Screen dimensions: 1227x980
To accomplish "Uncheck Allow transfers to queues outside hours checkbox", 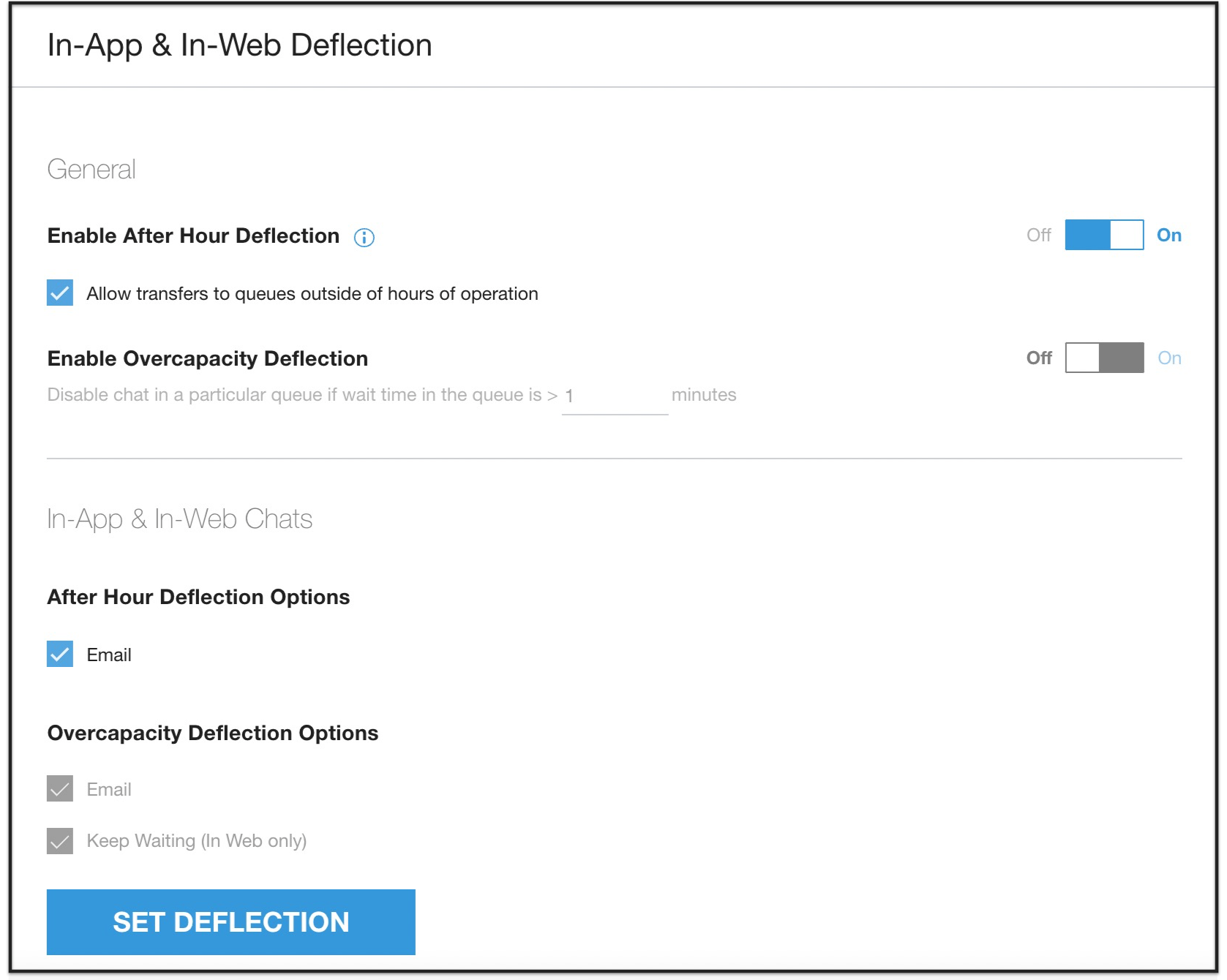I will click(60, 293).
